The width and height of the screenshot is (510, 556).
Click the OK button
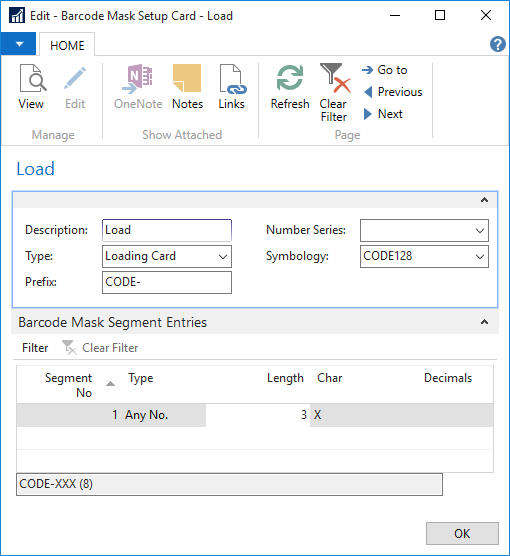462,533
